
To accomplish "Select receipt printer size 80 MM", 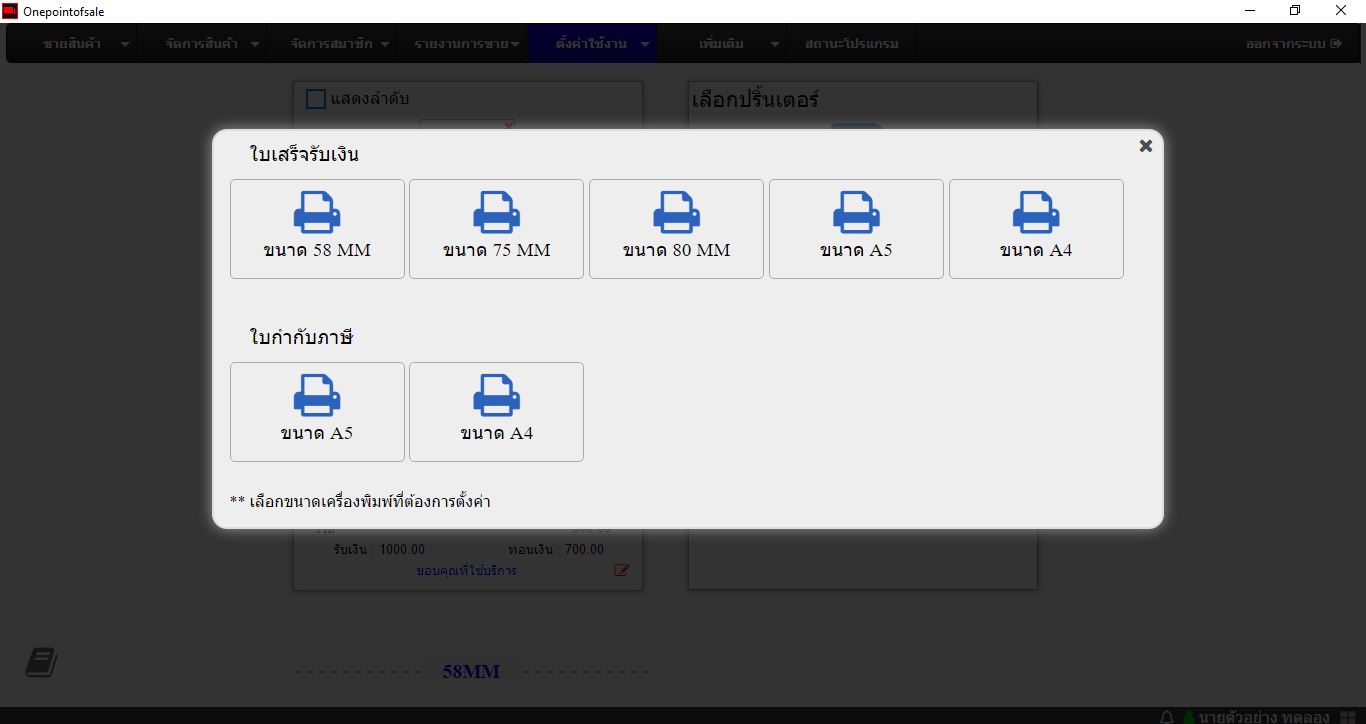I will point(676,229).
